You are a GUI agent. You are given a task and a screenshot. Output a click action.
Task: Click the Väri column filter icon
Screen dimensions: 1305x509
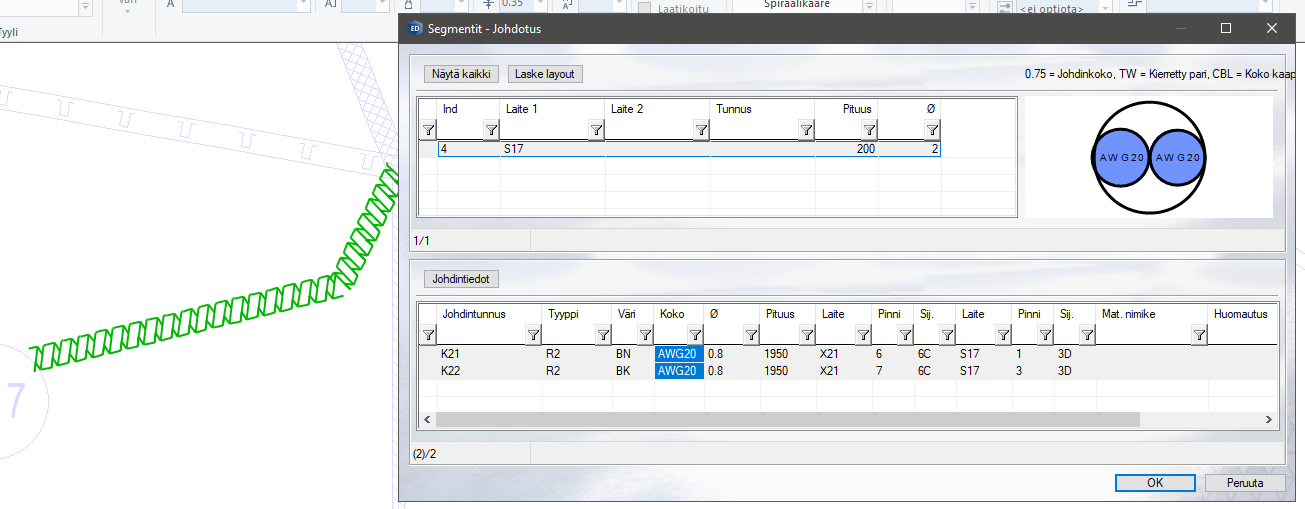point(645,335)
